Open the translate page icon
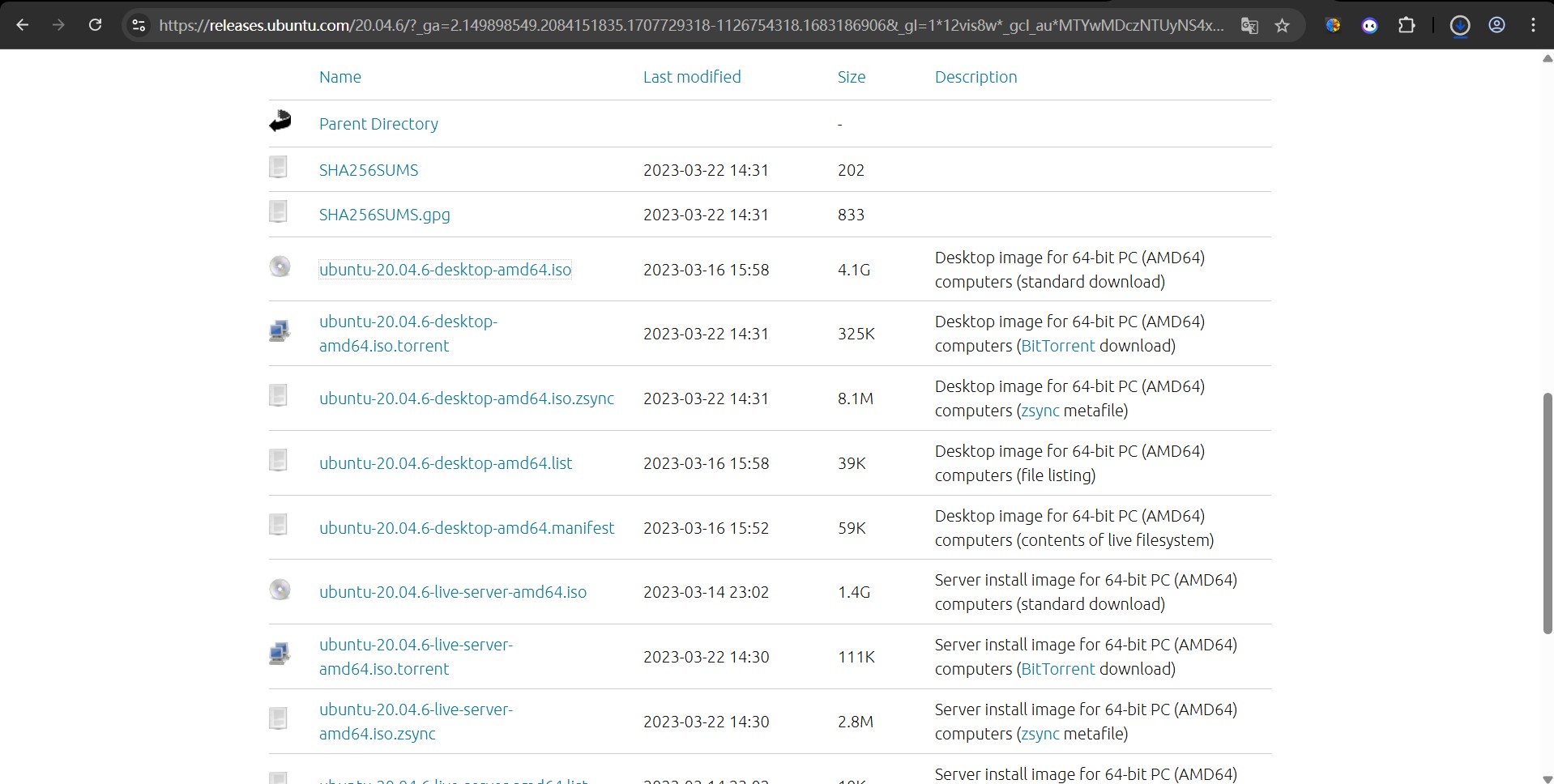This screenshot has width=1554, height=784. click(1249, 25)
